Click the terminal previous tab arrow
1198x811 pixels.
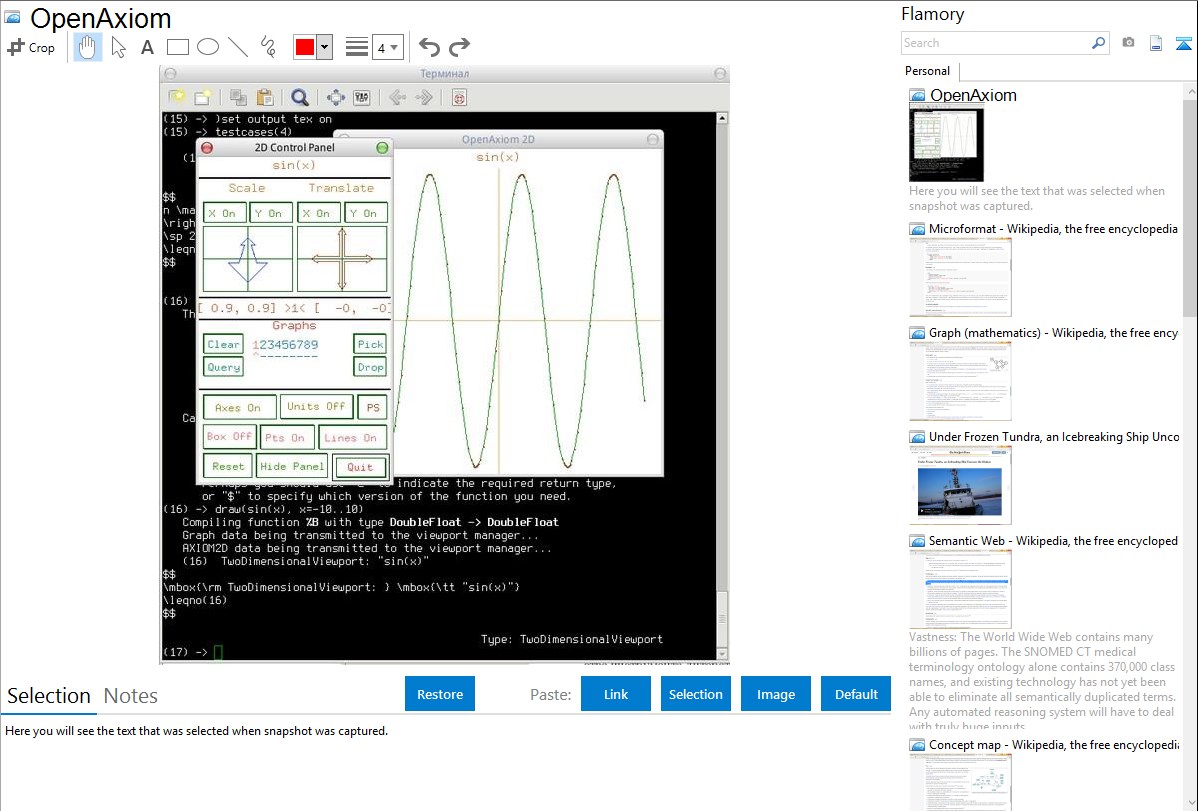point(397,97)
